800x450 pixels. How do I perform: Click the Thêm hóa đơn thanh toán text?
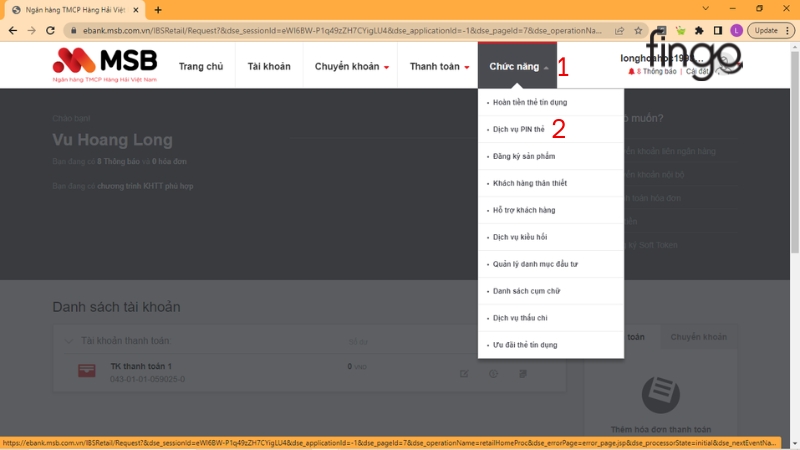coord(661,430)
